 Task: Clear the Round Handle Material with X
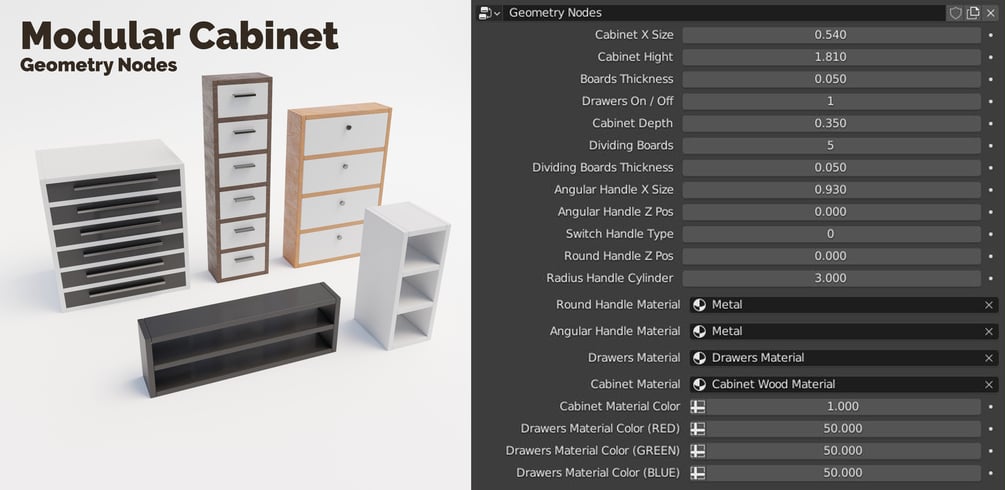[x=989, y=305]
